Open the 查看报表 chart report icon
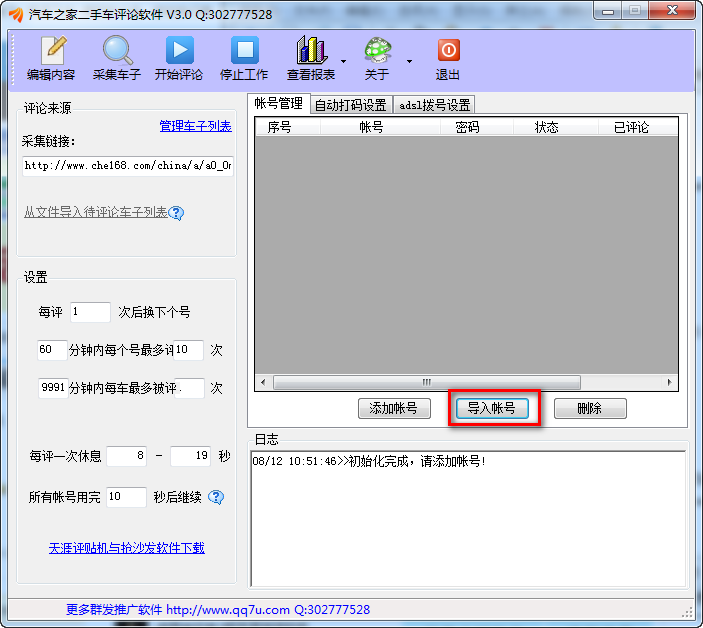The width and height of the screenshot is (703, 628). pyautogui.click(x=310, y=50)
